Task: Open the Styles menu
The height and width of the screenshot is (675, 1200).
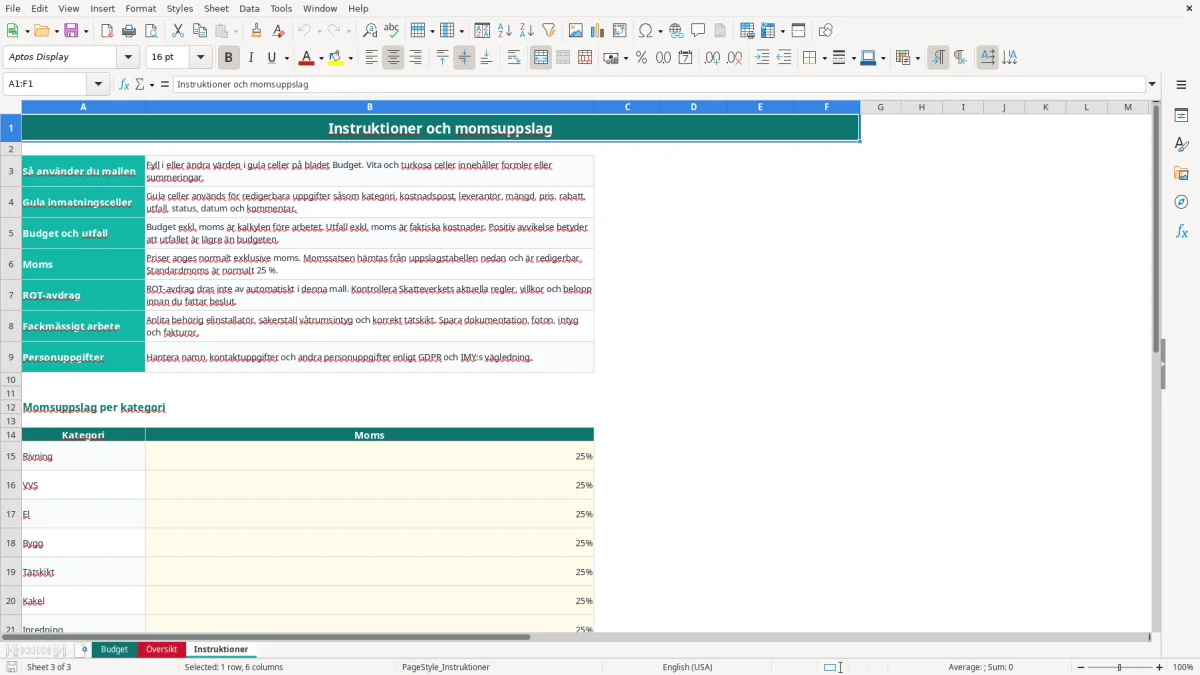Action: 180,8
